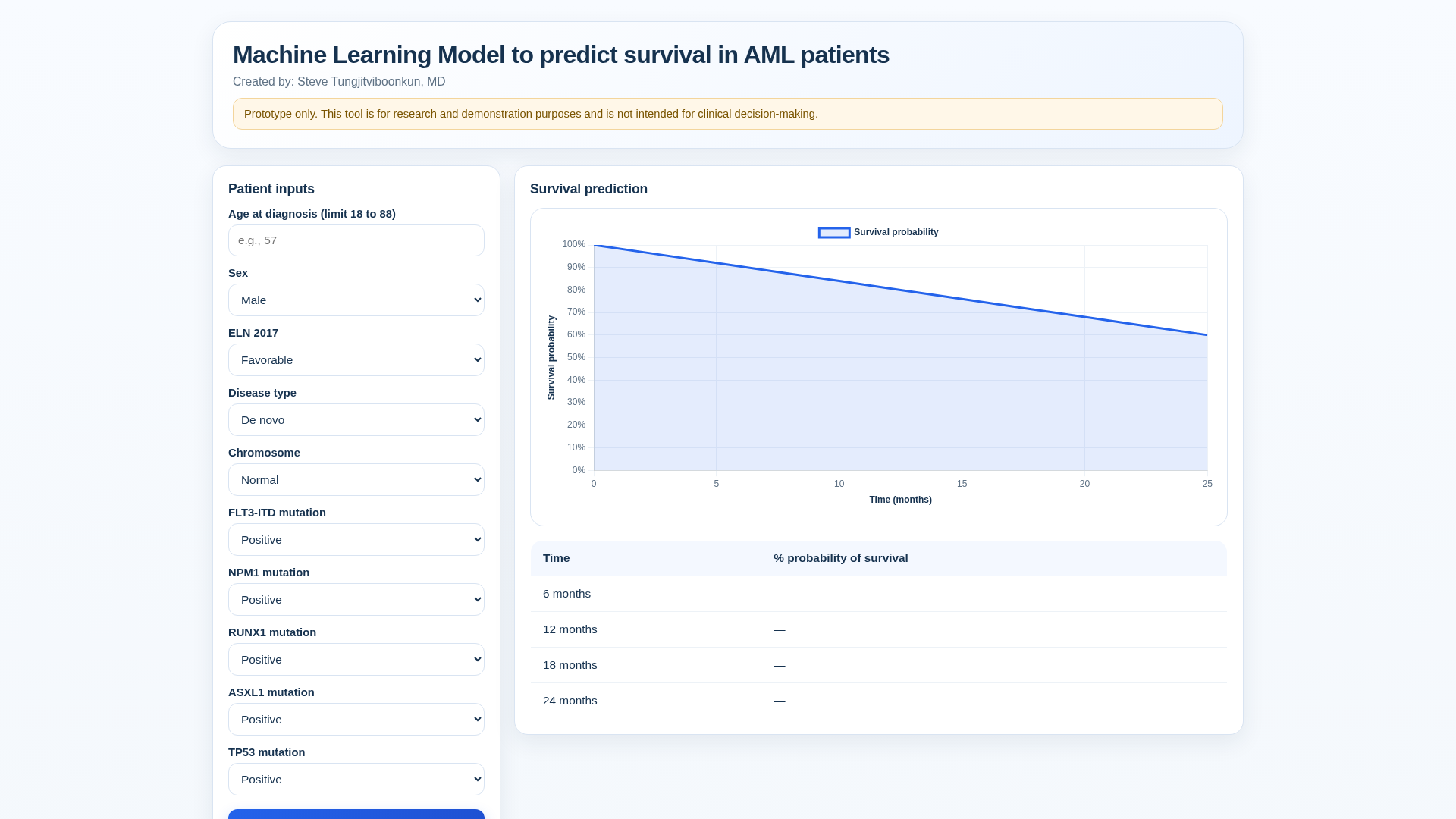Select the 12 months table row

878,629
